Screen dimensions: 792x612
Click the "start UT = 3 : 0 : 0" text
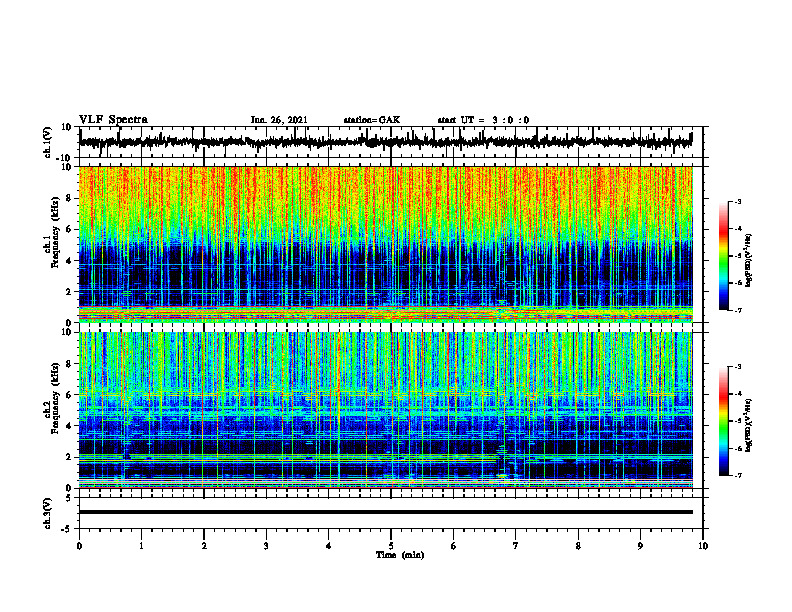pos(483,120)
